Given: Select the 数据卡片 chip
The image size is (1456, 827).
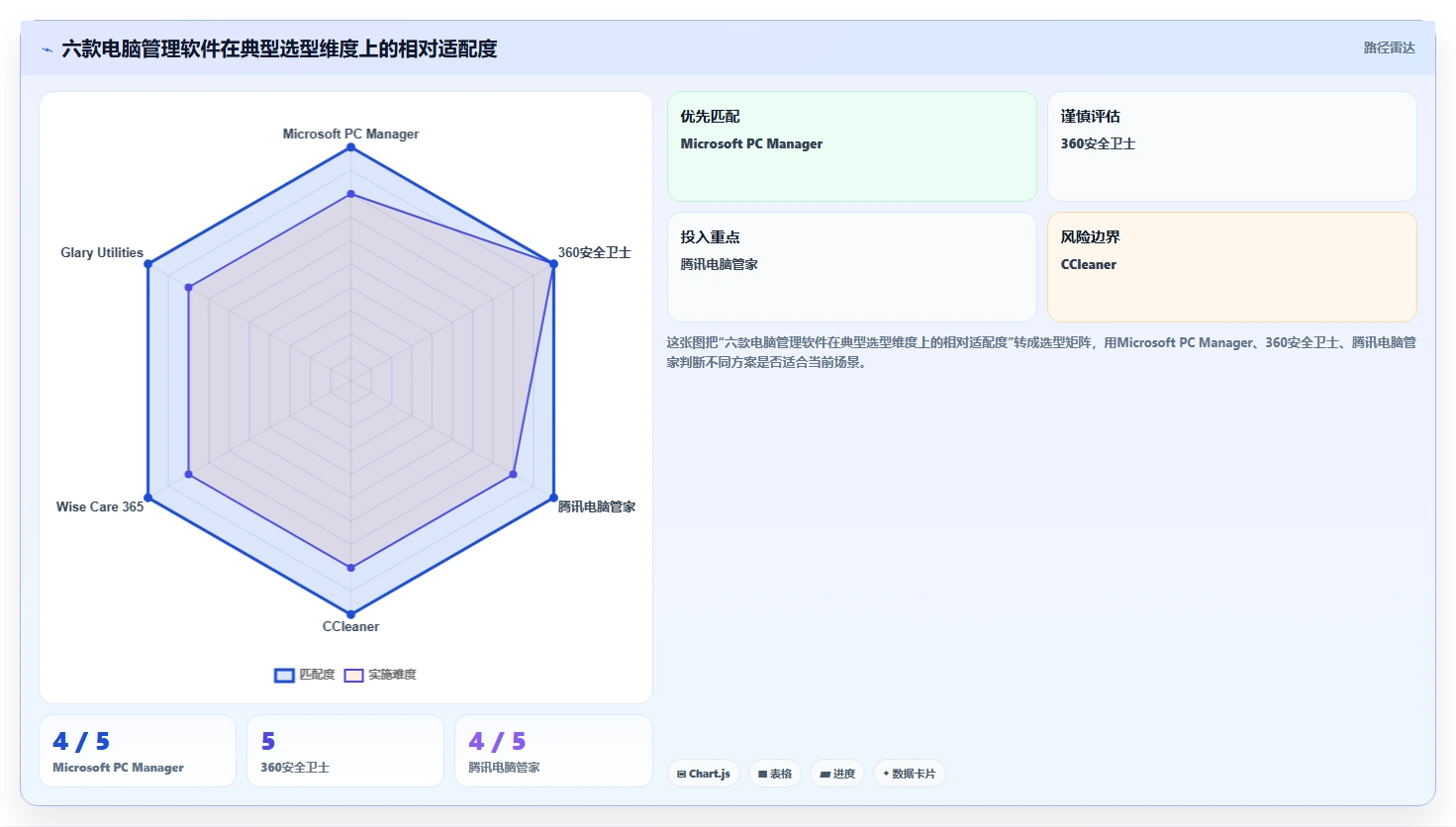Looking at the screenshot, I should [909, 774].
